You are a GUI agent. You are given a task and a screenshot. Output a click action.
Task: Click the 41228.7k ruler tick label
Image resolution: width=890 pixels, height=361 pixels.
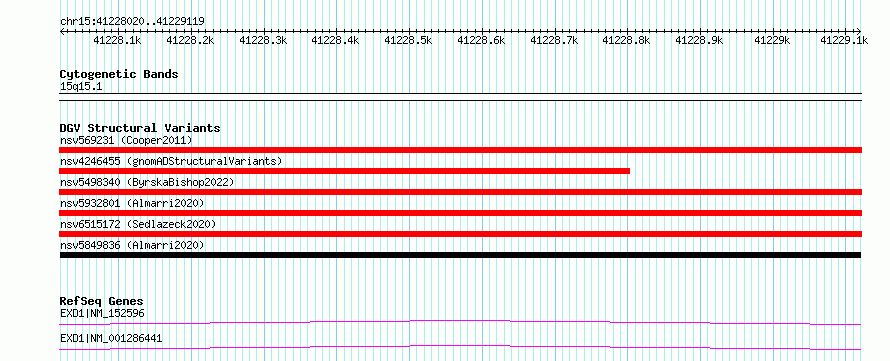click(x=553, y=40)
